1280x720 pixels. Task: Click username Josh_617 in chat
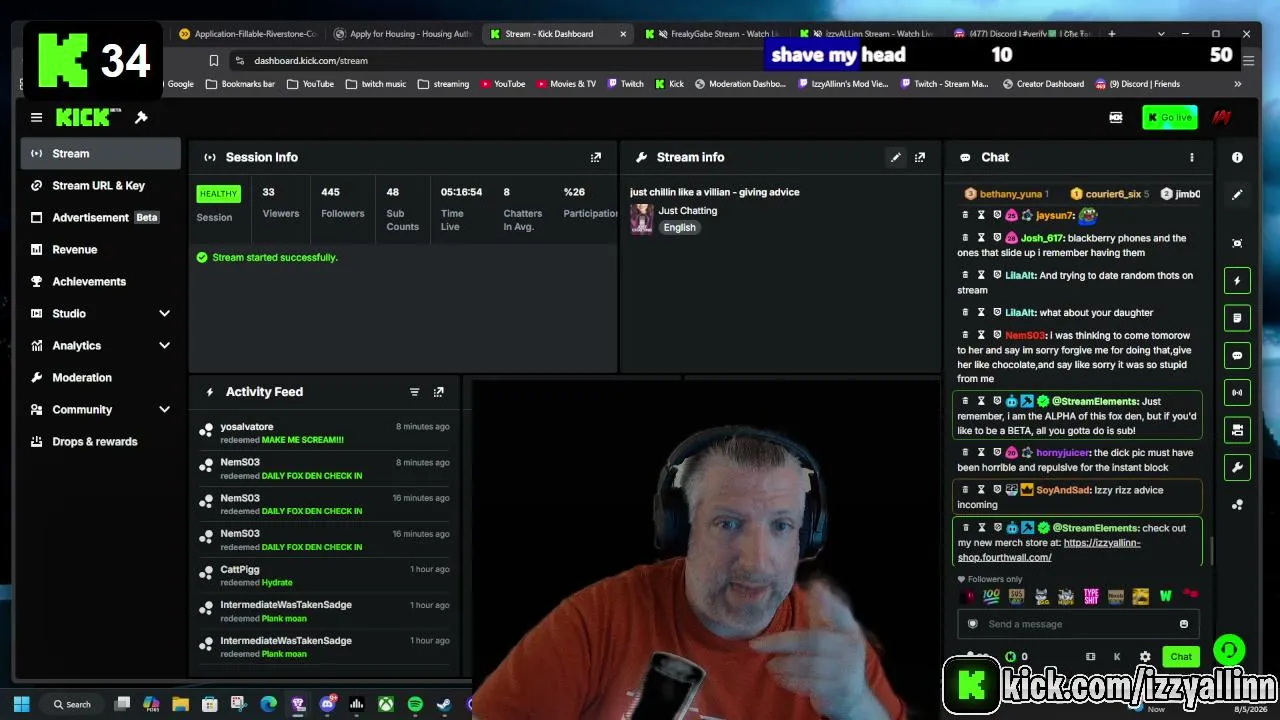[x=1041, y=238]
